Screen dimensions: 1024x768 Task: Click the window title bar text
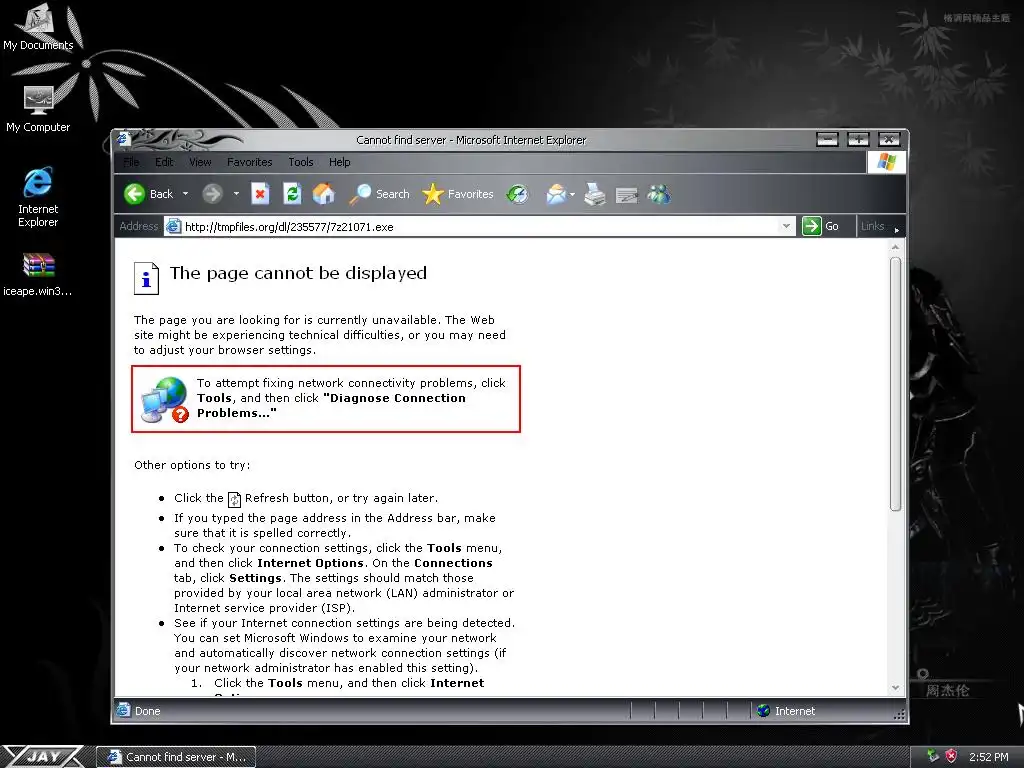[471, 140]
